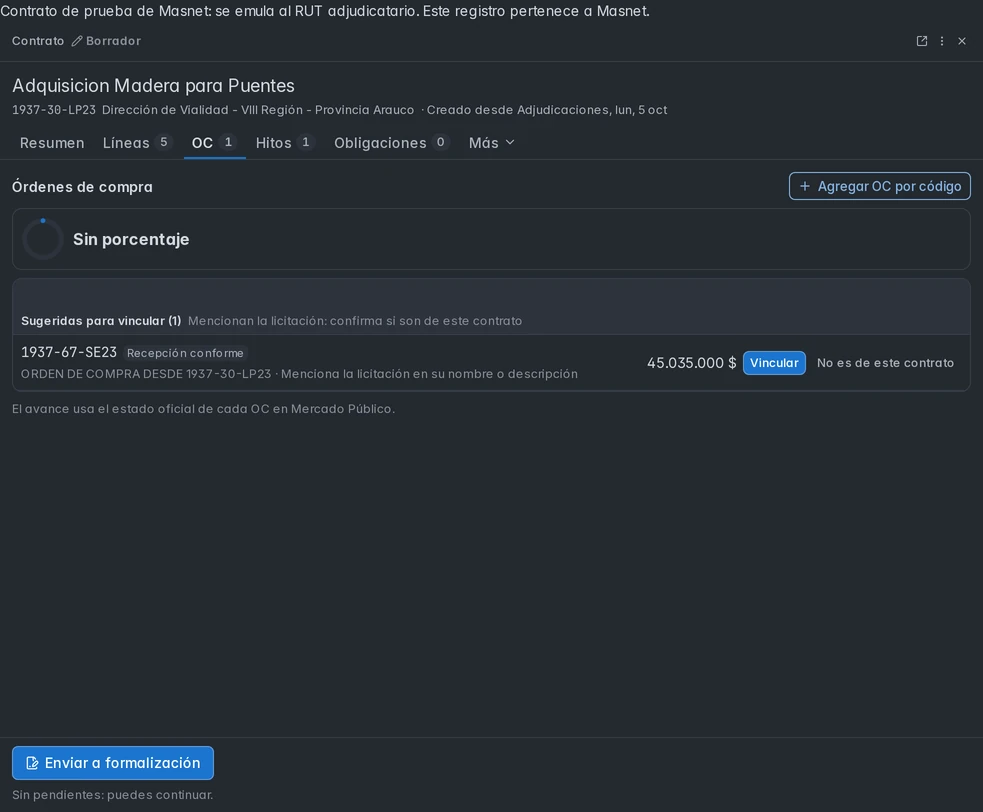Screen dimensions: 983x812
Task: Switch to the Resumen tab
Action: [x=52, y=143]
